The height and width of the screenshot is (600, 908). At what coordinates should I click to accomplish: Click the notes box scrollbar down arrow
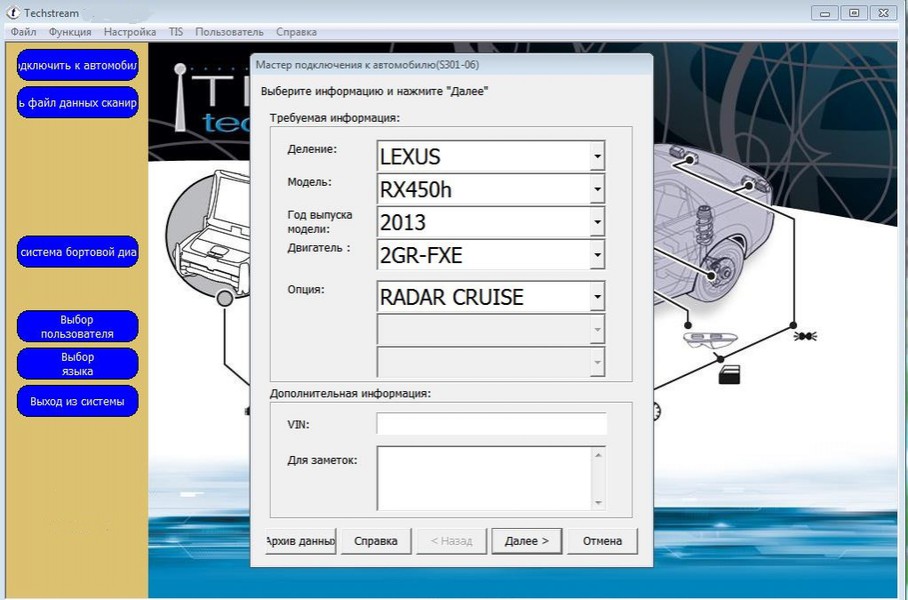coord(598,503)
